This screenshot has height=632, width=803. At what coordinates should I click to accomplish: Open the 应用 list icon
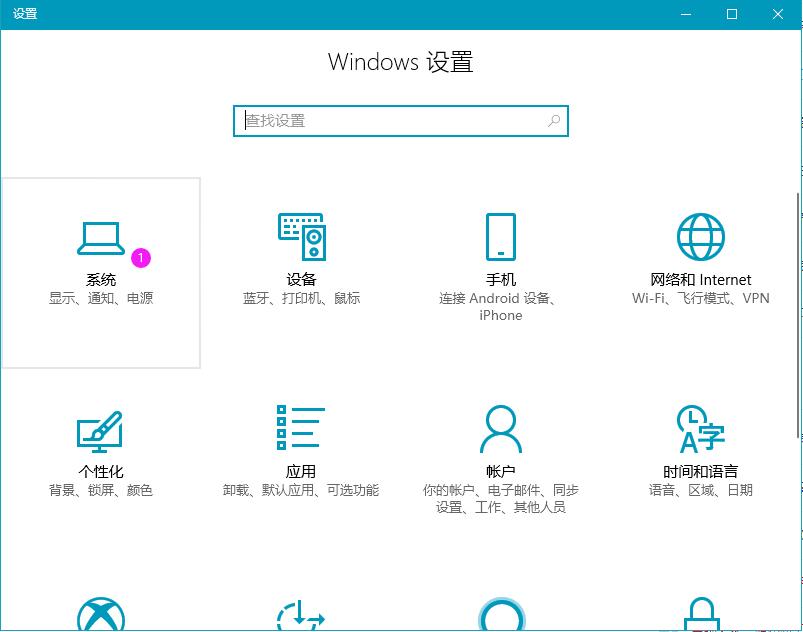(x=301, y=427)
